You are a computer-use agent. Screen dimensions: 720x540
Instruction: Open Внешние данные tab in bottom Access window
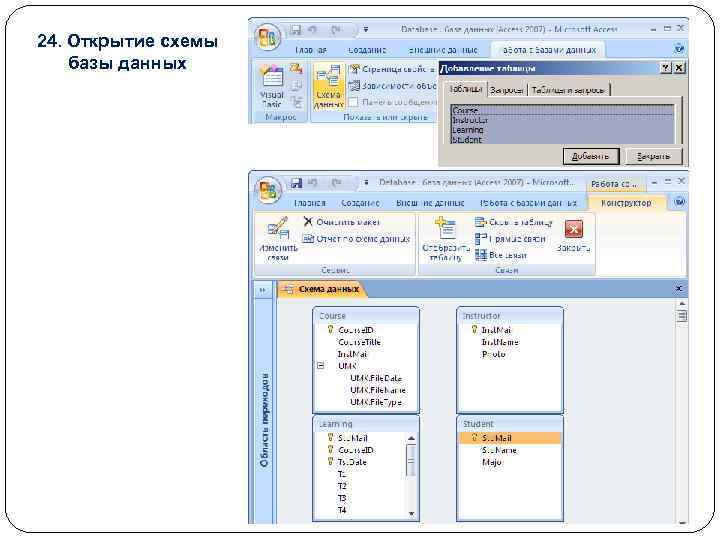point(430,203)
